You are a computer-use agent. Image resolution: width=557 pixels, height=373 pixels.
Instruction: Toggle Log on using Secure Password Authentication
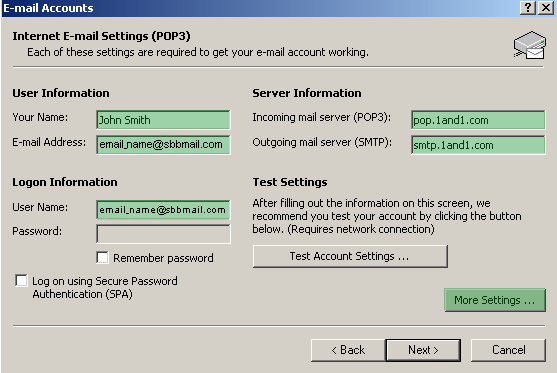point(21,280)
